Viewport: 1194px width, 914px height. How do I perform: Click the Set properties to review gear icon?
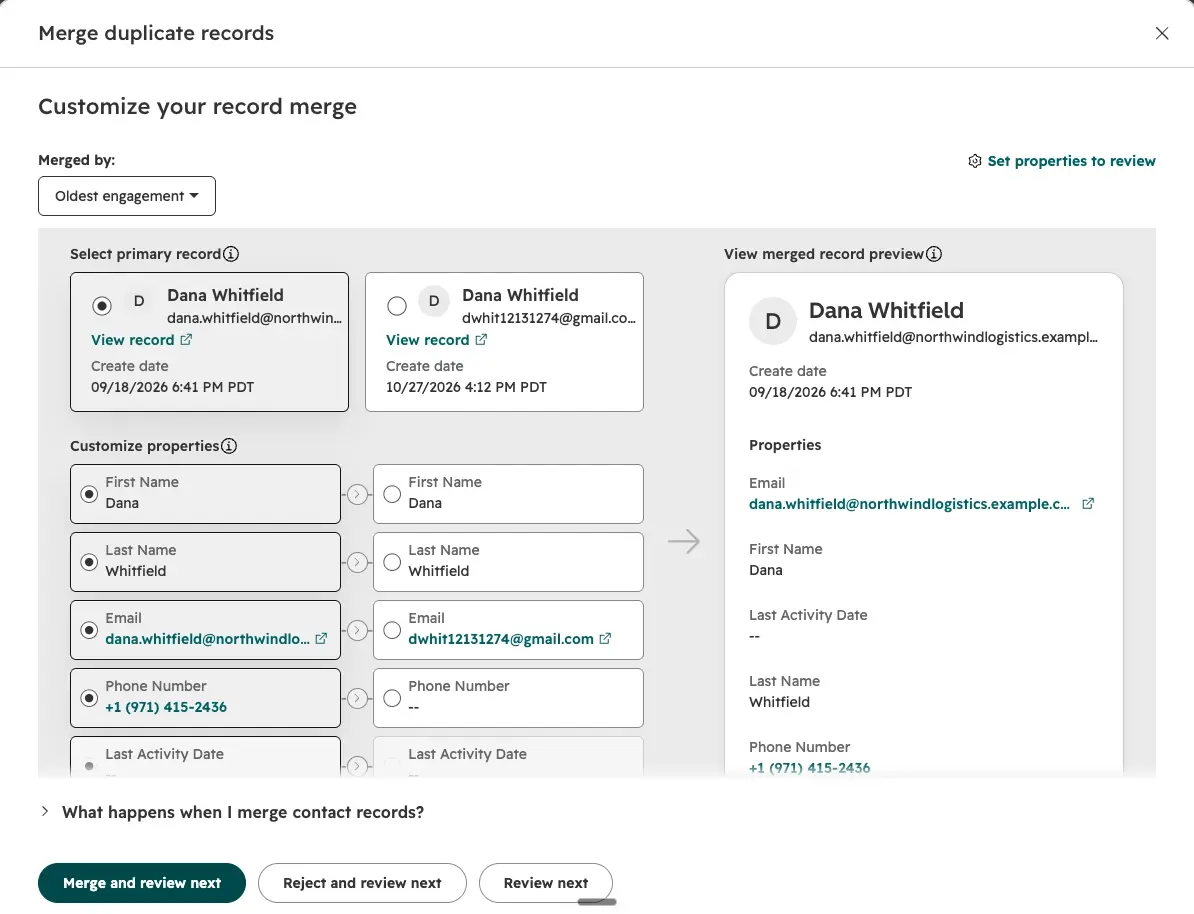pos(975,161)
